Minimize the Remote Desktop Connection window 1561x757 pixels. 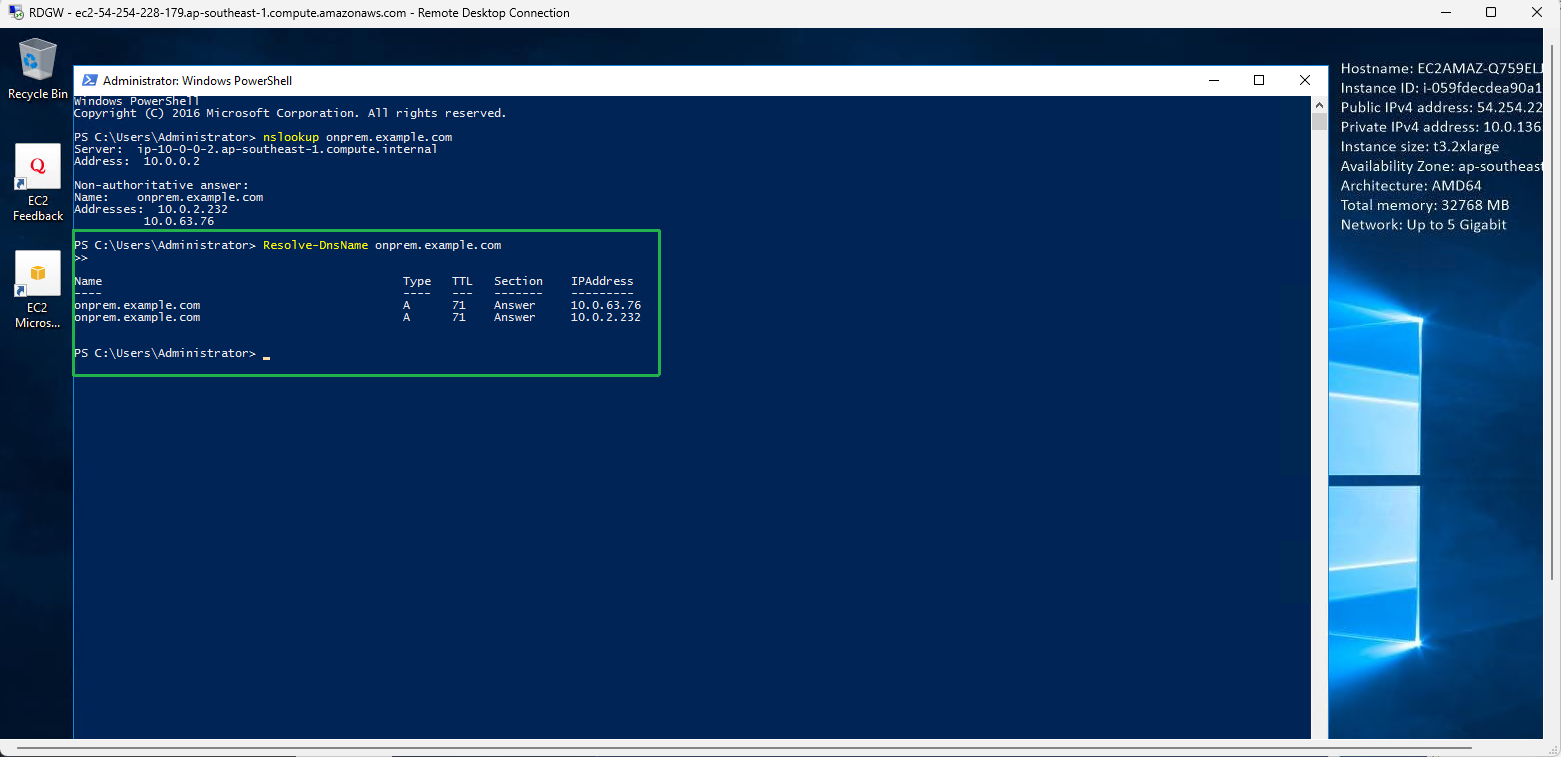1445,13
